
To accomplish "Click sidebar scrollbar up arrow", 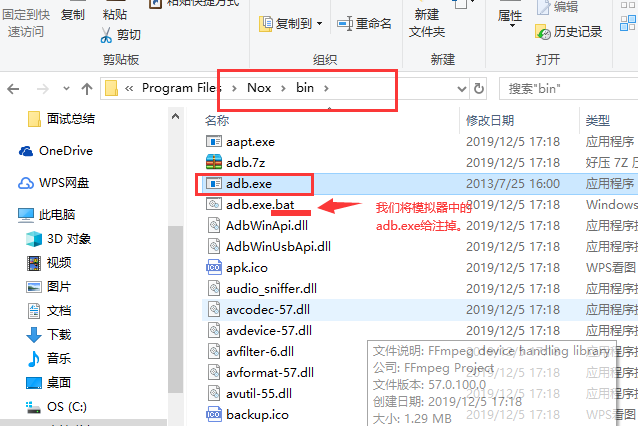I will [175, 117].
